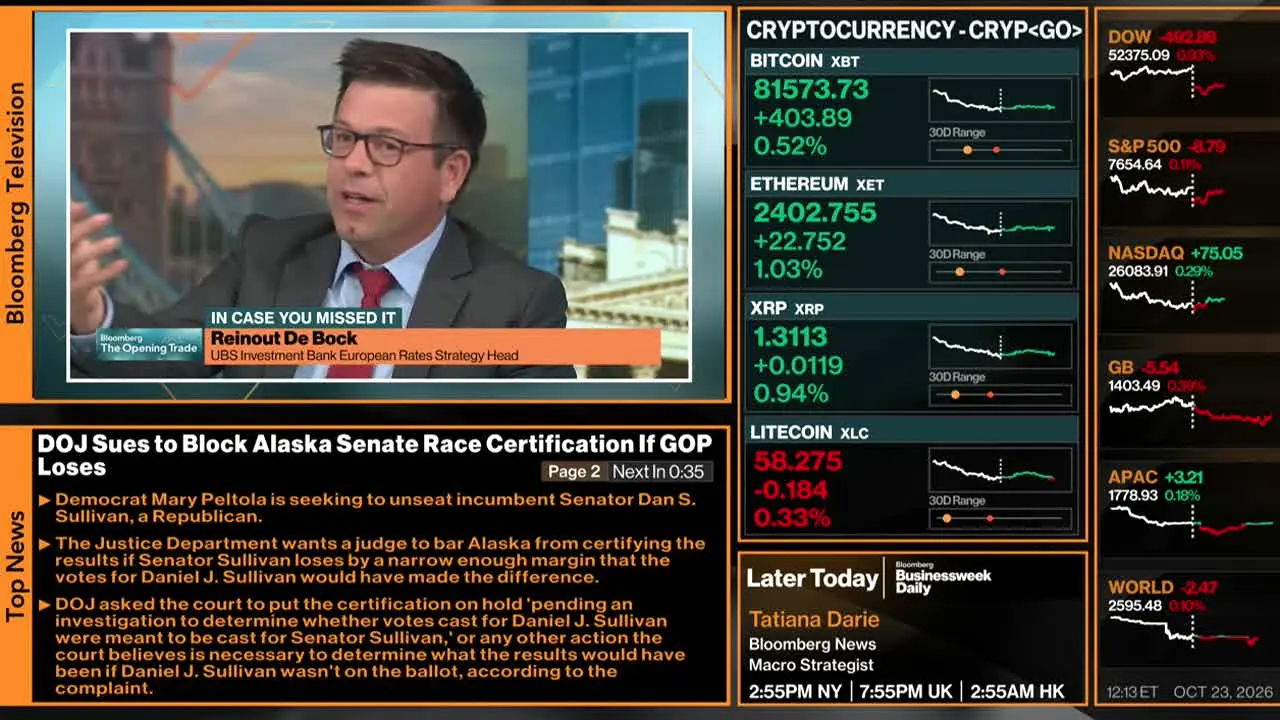The image size is (1280, 720).
Task: Click the Mary Peltola bullet paragraph
Action: pyautogui.click(x=376, y=508)
